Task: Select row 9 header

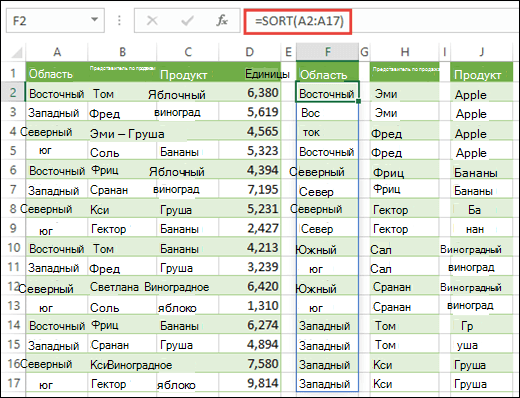Action: click(13, 228)
